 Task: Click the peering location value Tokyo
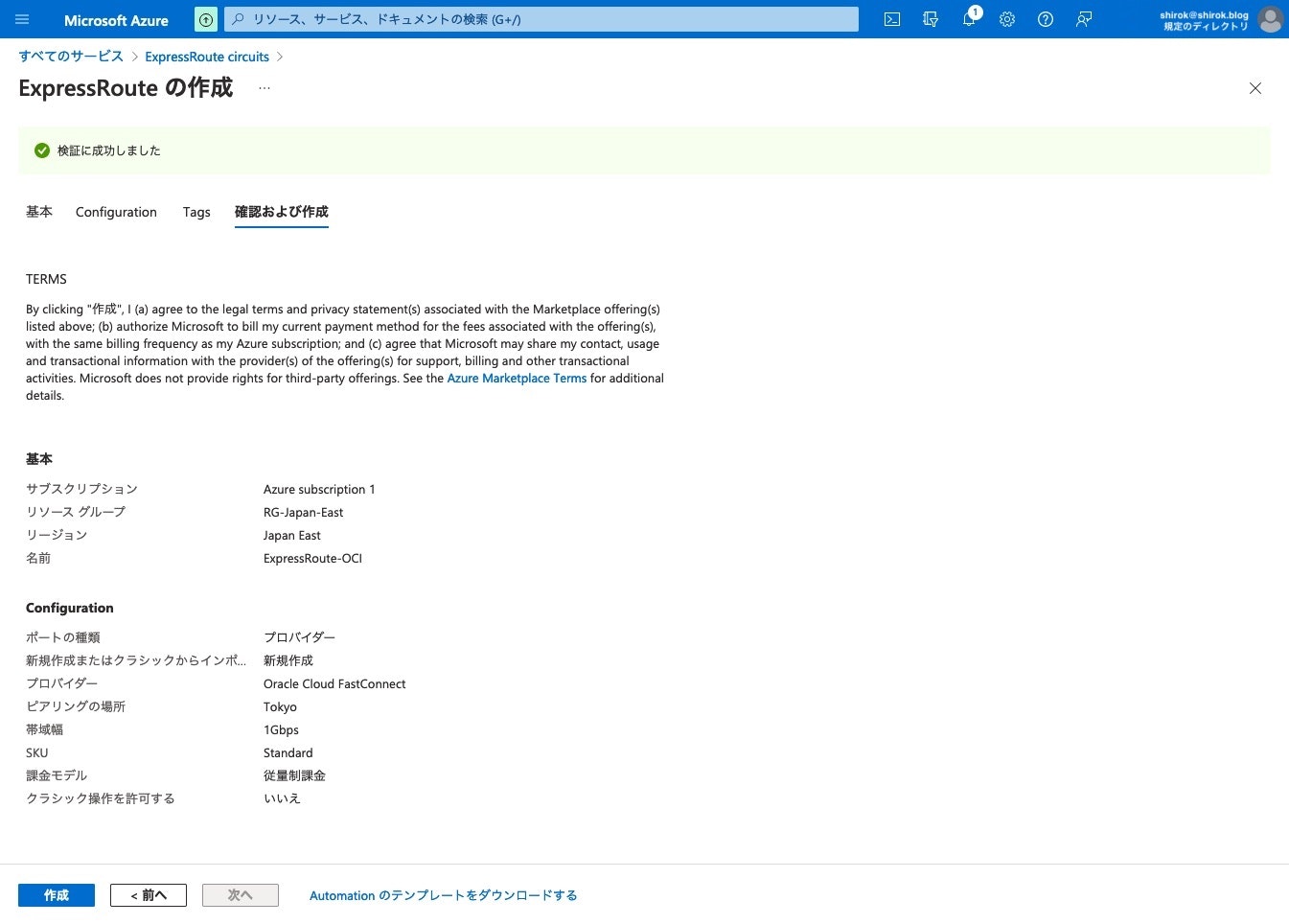click(x=280, y=707)
